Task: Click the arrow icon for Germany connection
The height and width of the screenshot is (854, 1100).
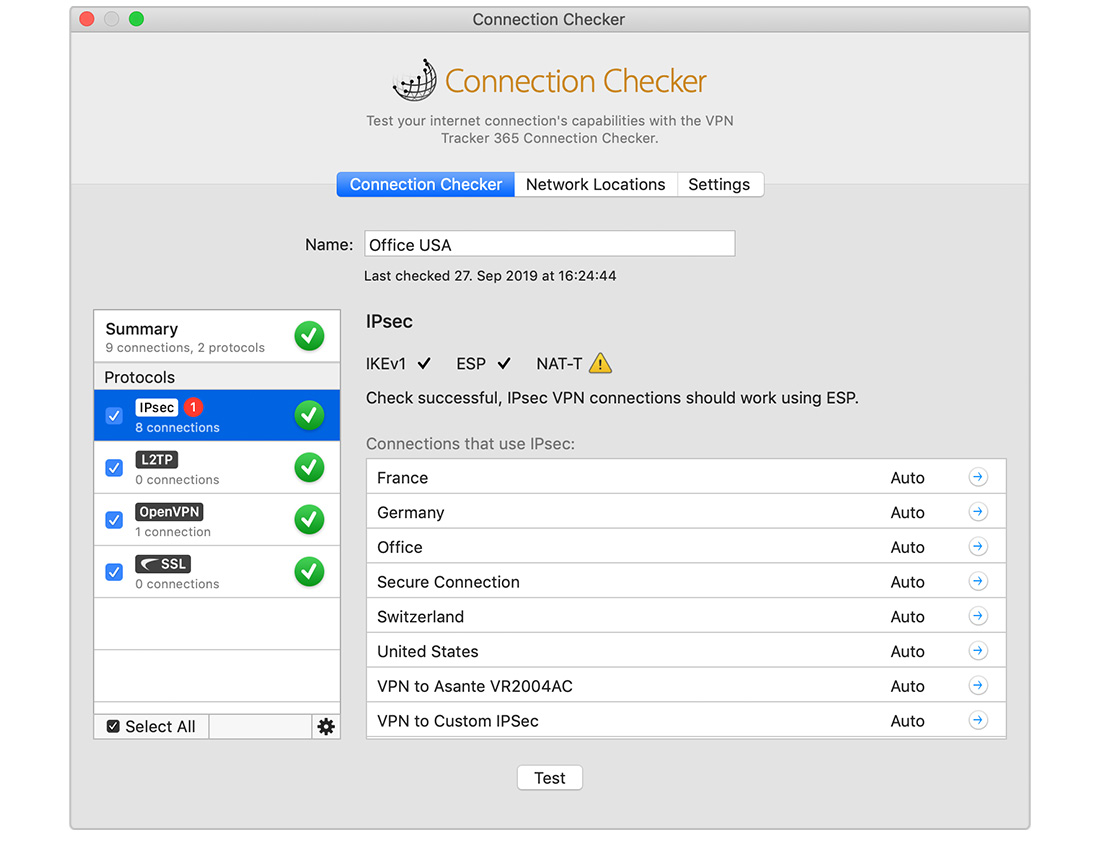Action: (978, 512)
